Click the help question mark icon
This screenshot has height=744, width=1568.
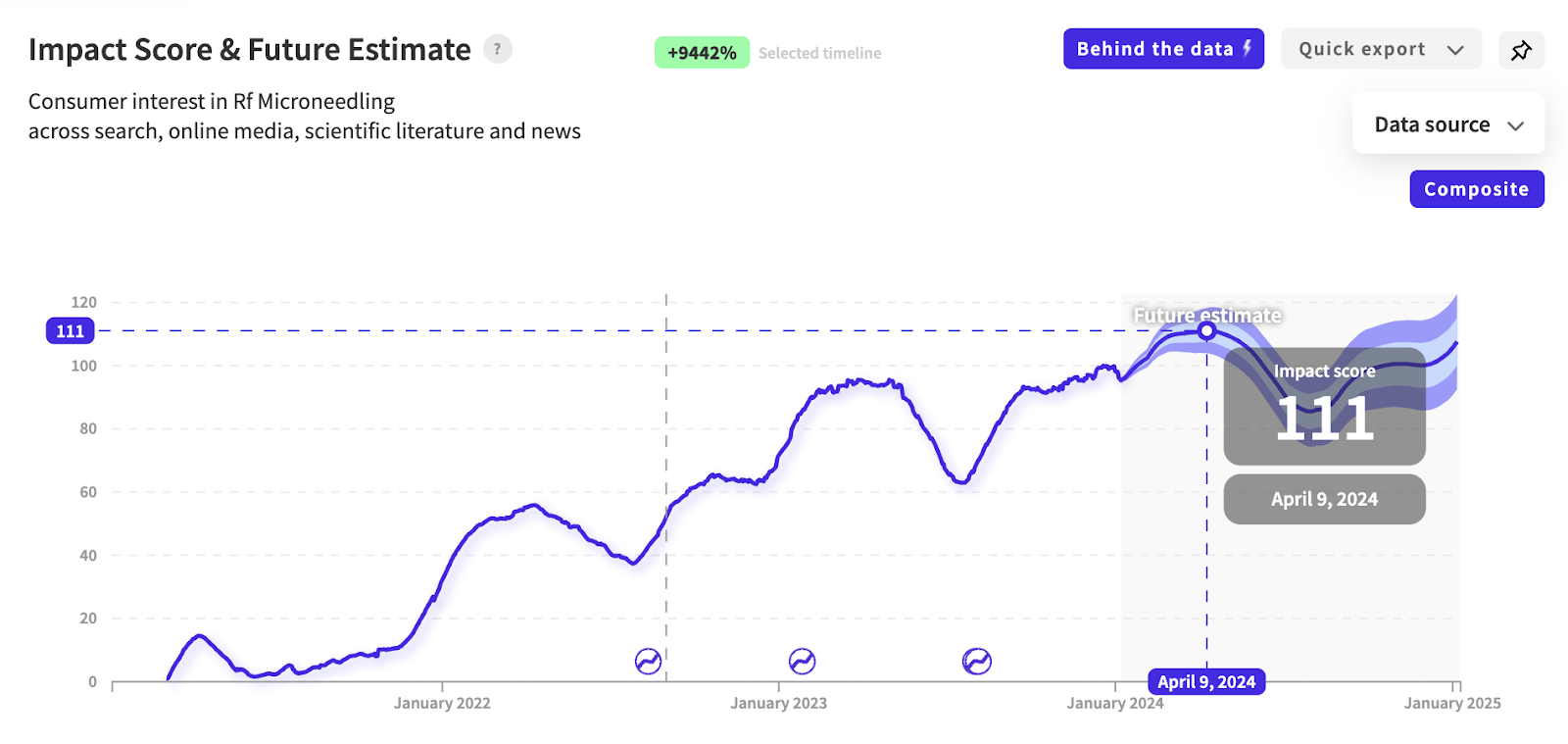click(x=498, y=49)
